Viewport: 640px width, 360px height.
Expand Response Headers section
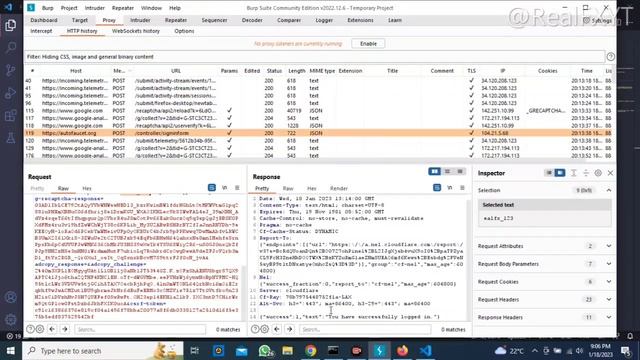(609, 317)
